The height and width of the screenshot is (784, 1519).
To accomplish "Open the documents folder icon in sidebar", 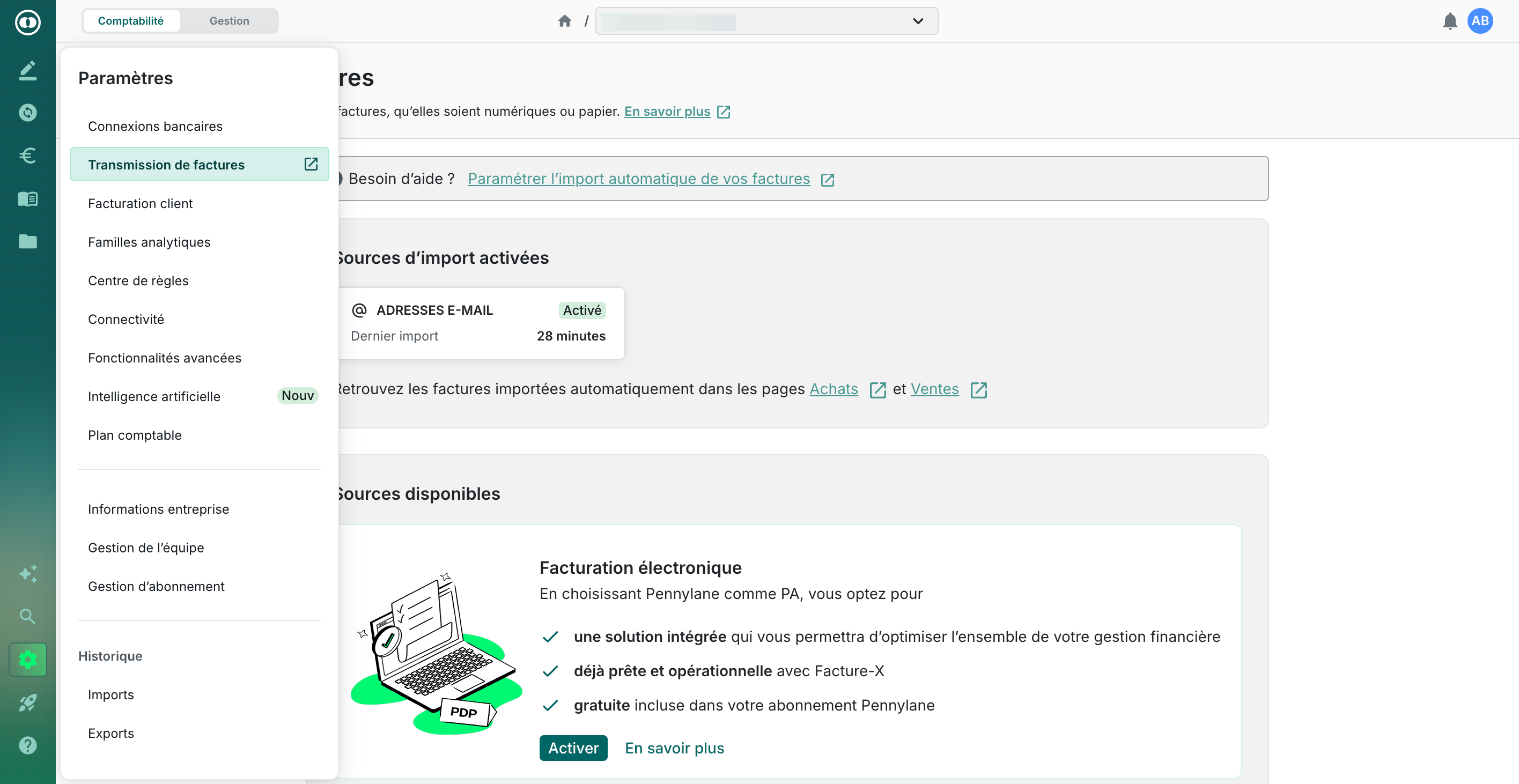I will click(27, 242).
